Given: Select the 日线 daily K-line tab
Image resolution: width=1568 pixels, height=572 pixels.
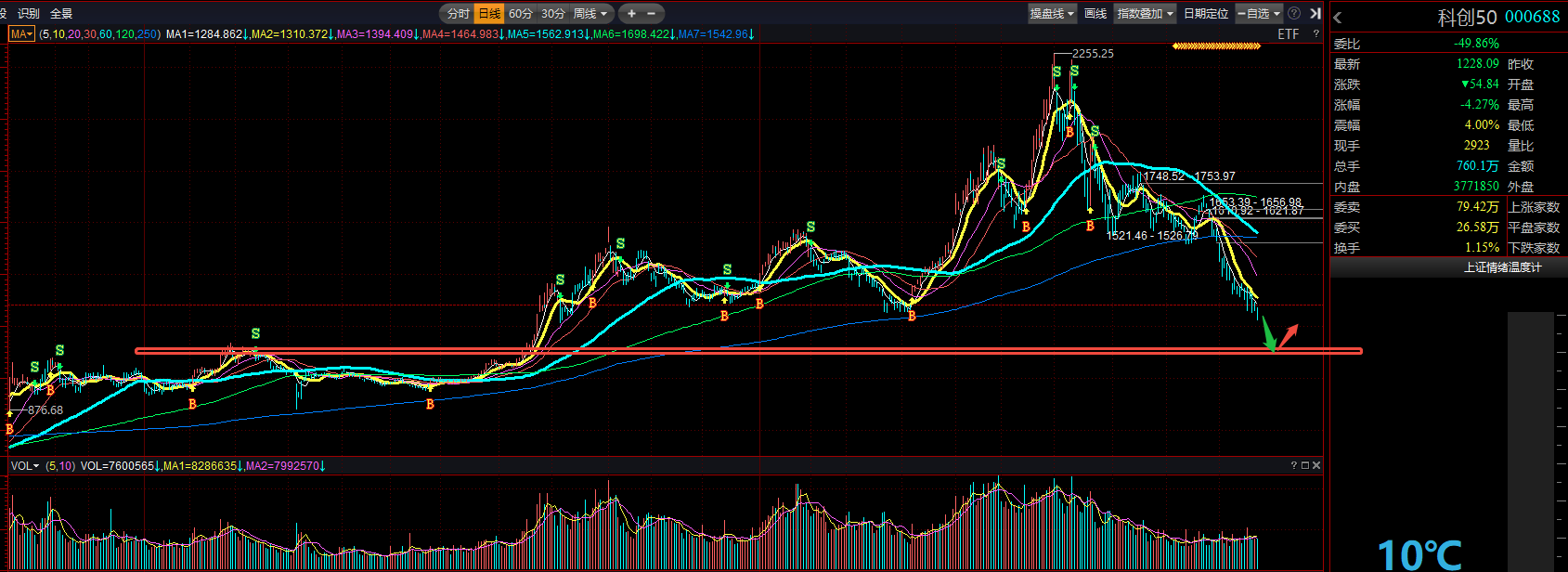Looking at the screenshot, I should tap(489, 13).
